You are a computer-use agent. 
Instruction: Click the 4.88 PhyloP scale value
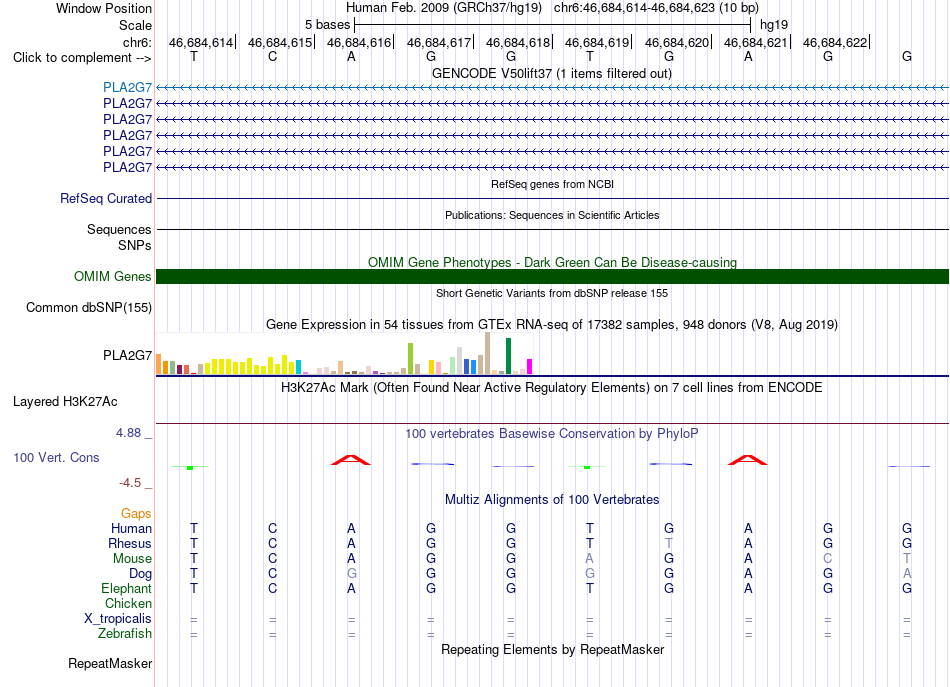[128, 433]
